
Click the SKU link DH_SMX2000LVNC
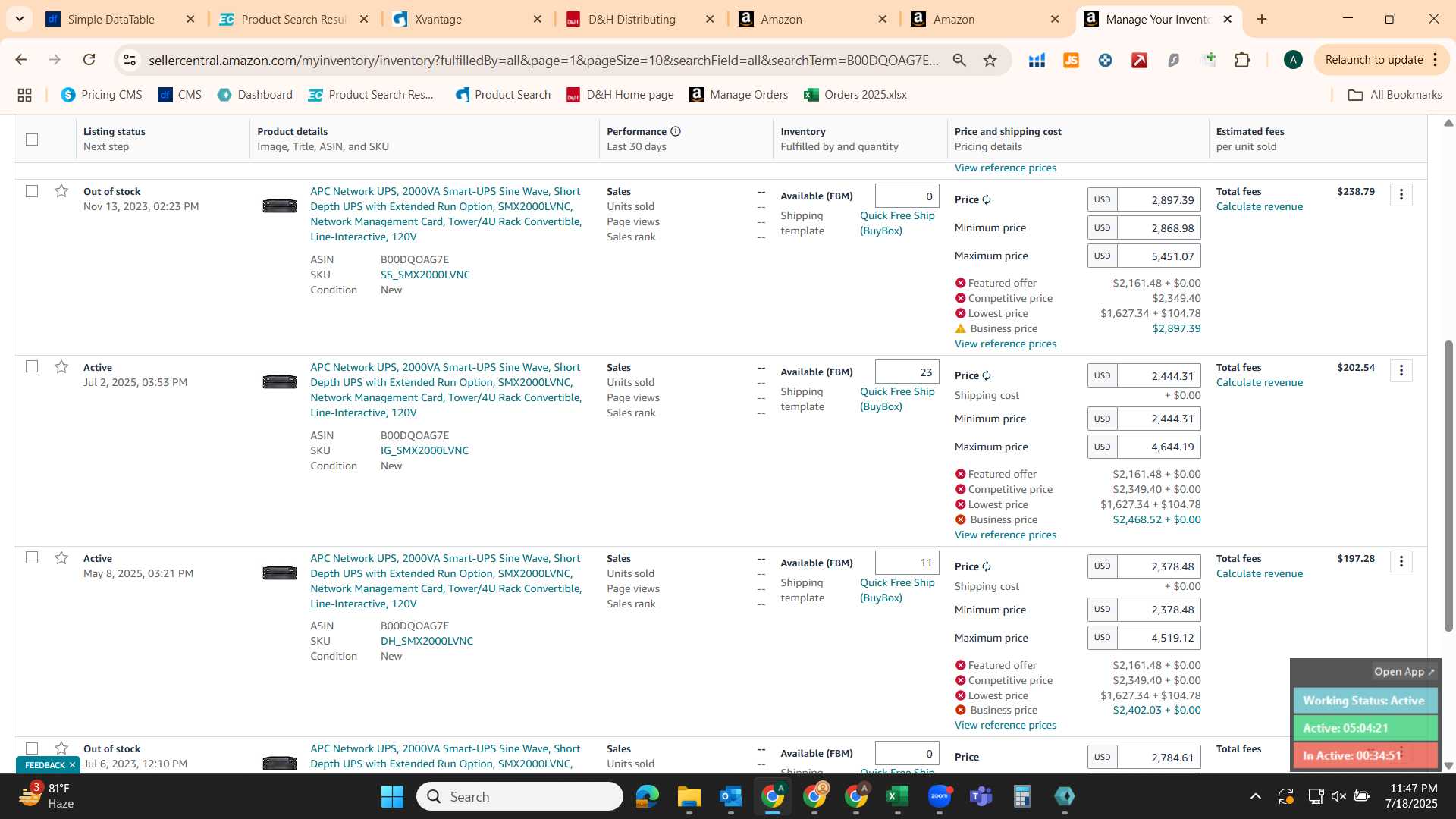click(426, 642)
